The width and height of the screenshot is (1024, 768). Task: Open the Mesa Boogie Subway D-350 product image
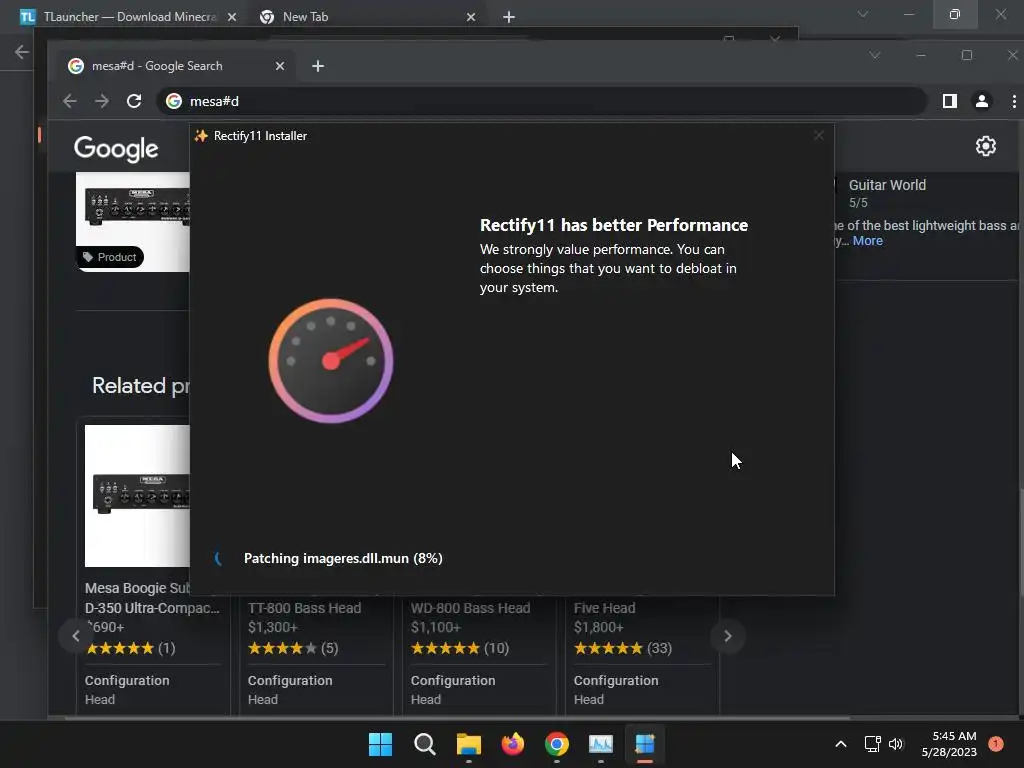(x=137, y=496)
